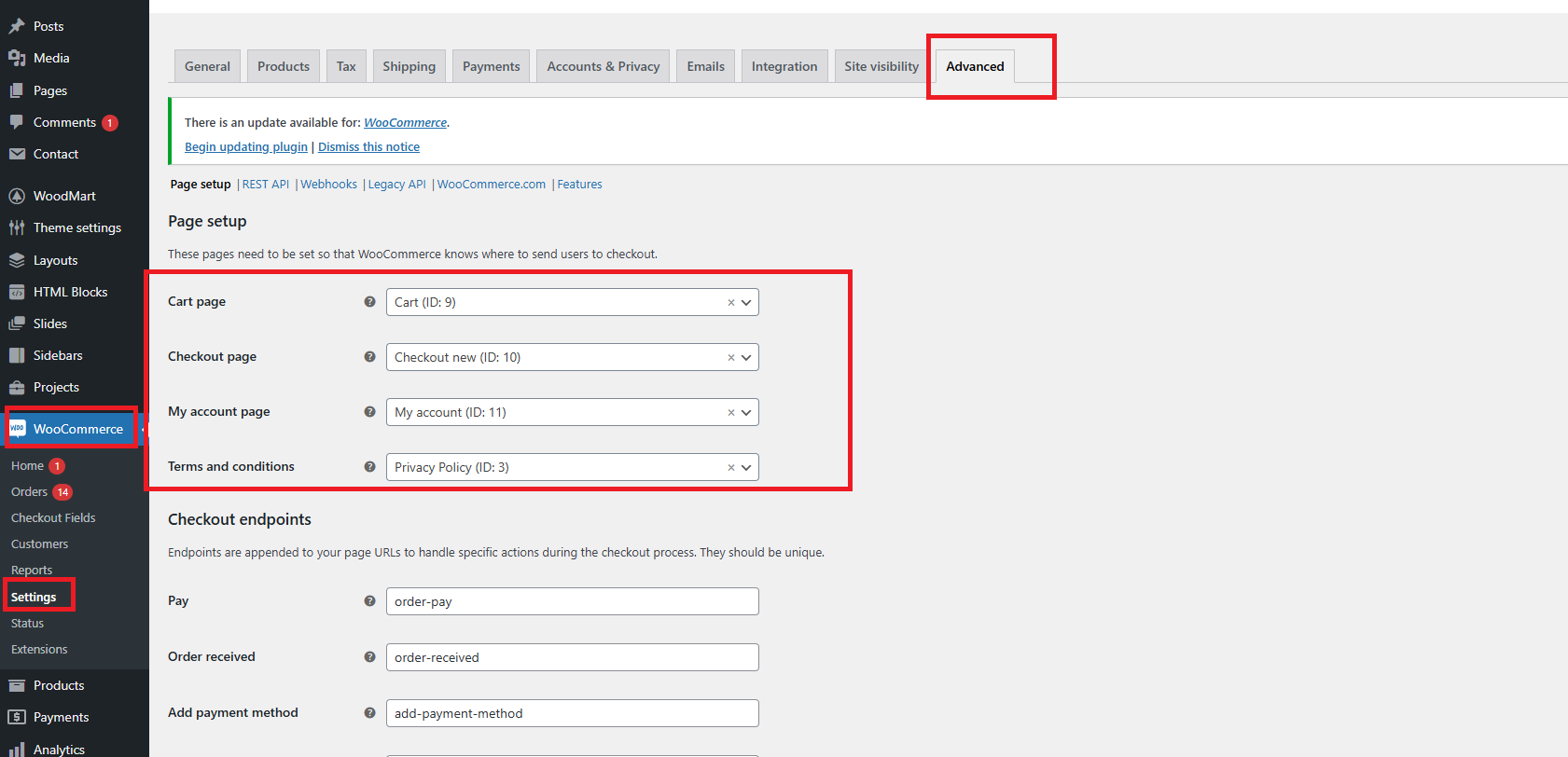Image resolution: width=1568 pixels, height=757 pixels.
Task: Select the Advanced settings tab
Action: [x=975, y=66]
